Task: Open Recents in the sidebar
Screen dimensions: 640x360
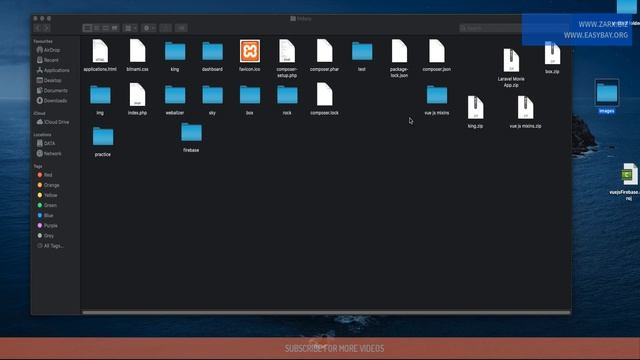Action: tap(49, 60)
